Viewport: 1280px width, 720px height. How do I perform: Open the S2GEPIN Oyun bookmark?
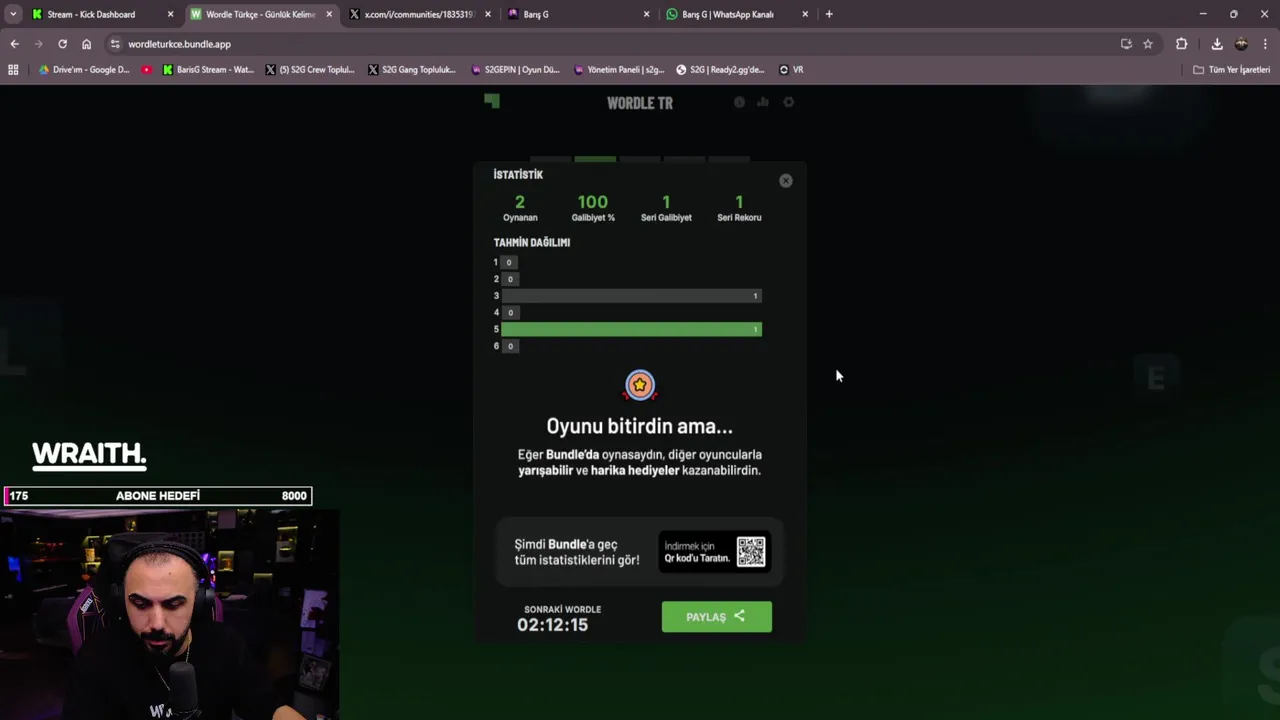(x=516, y=70)
